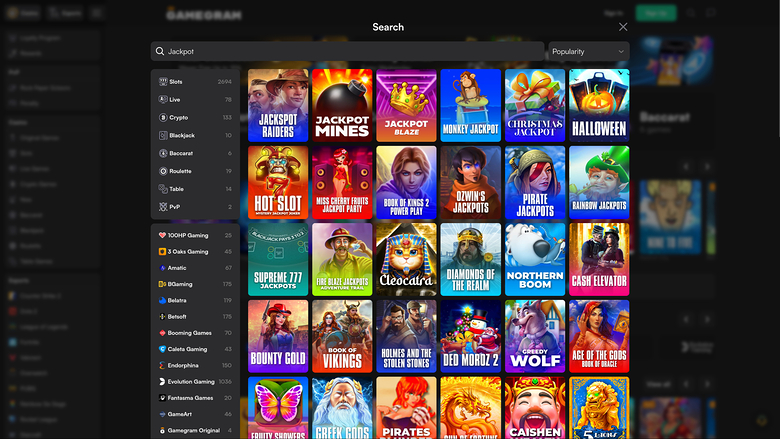
Task: Open Fire Blaze Jackpots Adventure Trail
Action: pos(342,260)
